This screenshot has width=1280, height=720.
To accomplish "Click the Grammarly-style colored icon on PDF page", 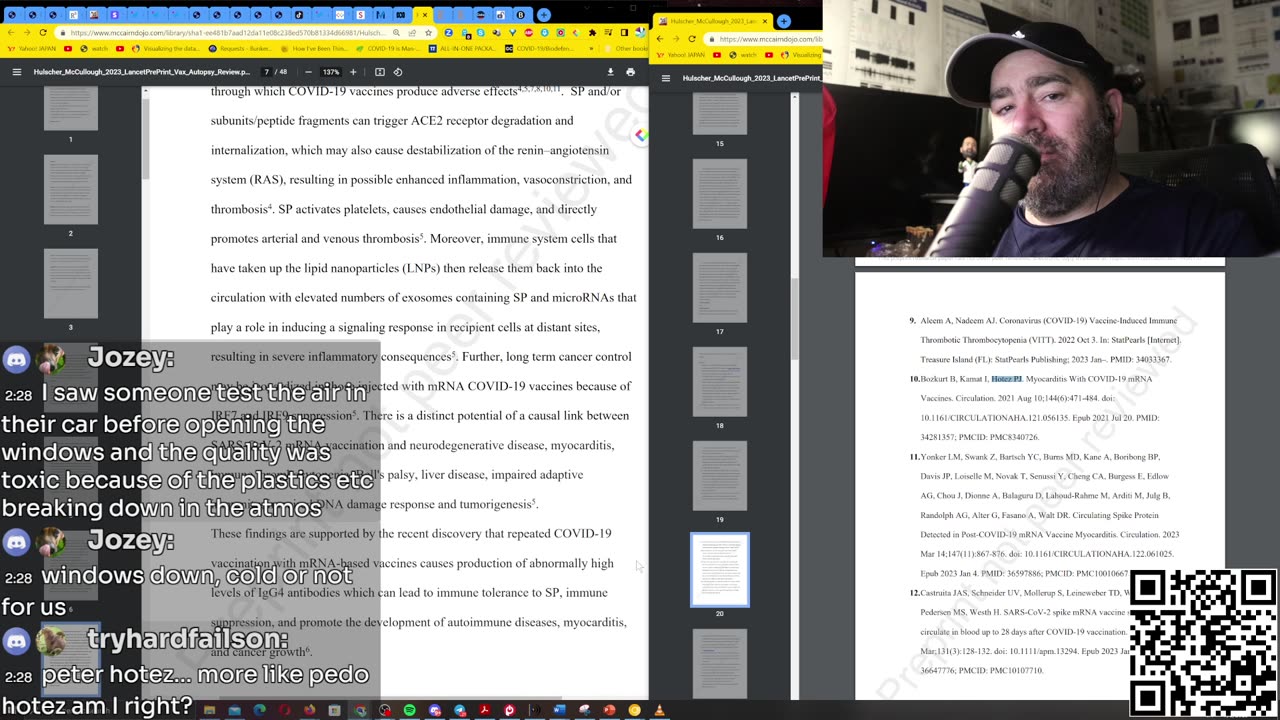I will (x=640, y=135).
